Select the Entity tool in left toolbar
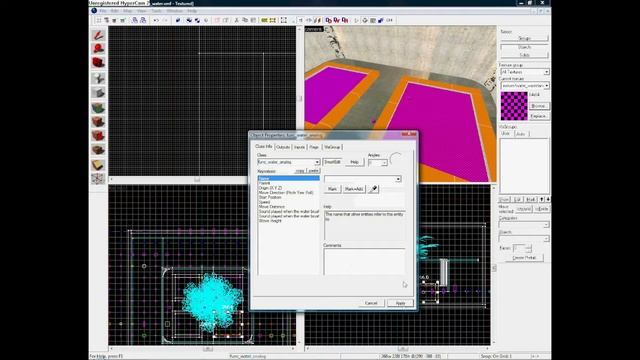This screenshot has width=640, height=360. tap(98, 78)
